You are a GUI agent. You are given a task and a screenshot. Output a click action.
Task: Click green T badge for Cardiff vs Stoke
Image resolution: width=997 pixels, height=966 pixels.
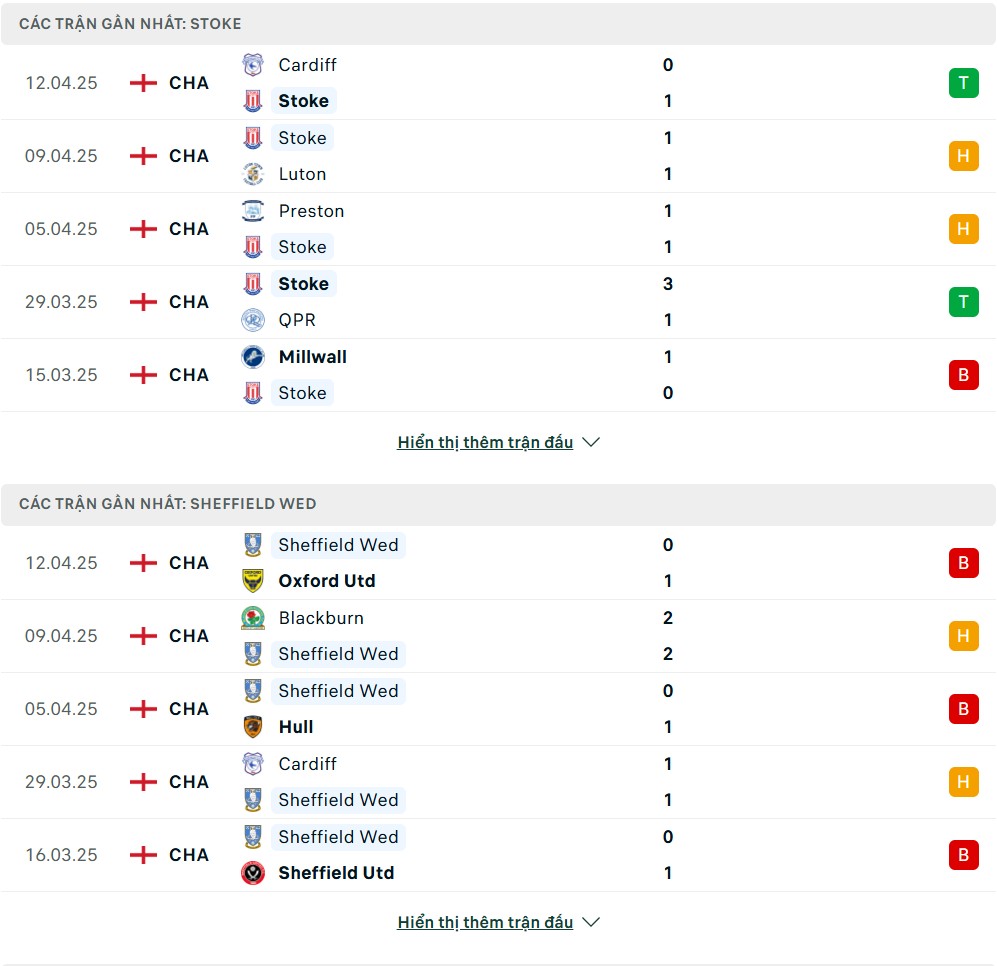[963, 83]
